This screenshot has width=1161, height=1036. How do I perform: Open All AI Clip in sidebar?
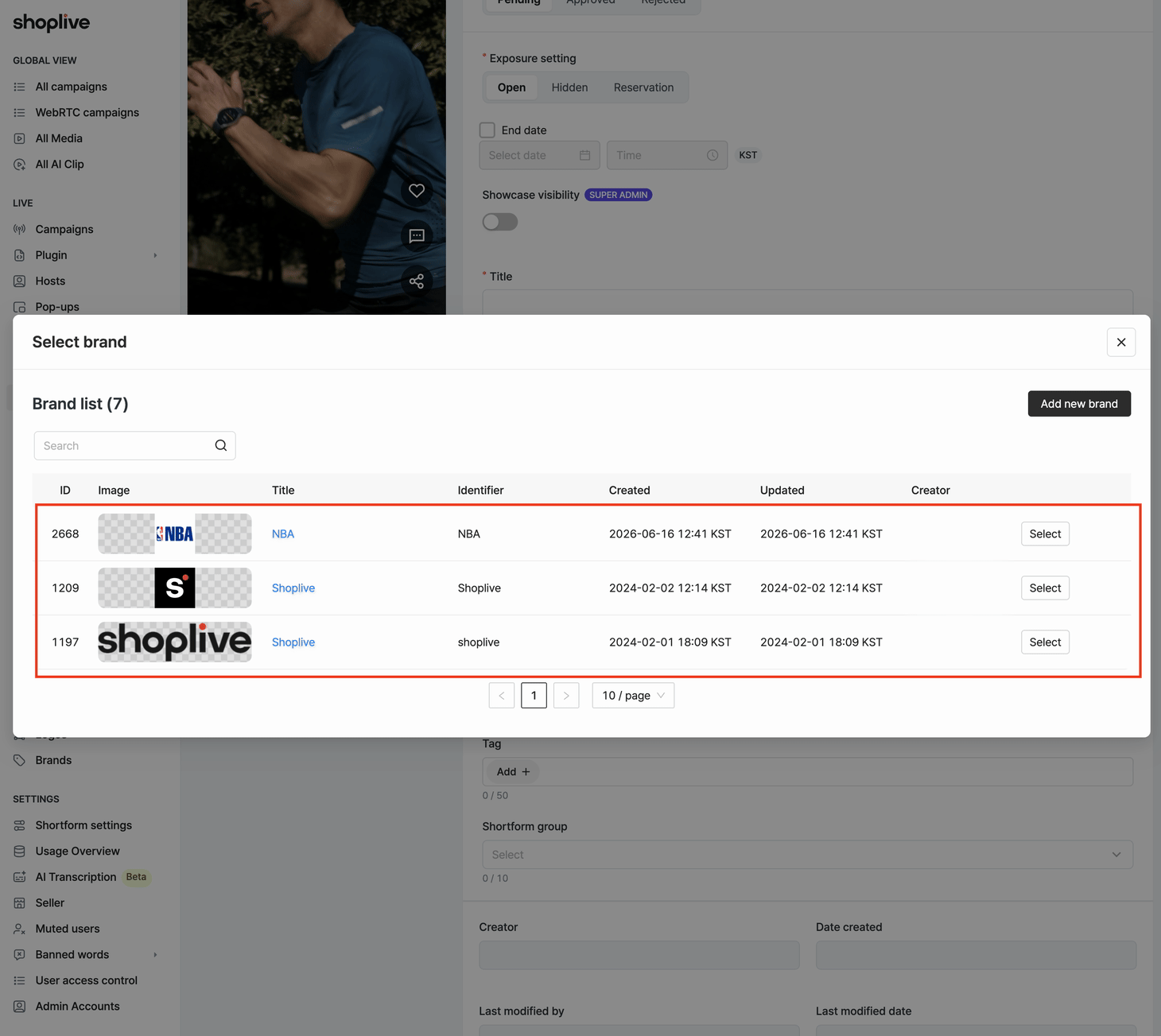(60, 164)
